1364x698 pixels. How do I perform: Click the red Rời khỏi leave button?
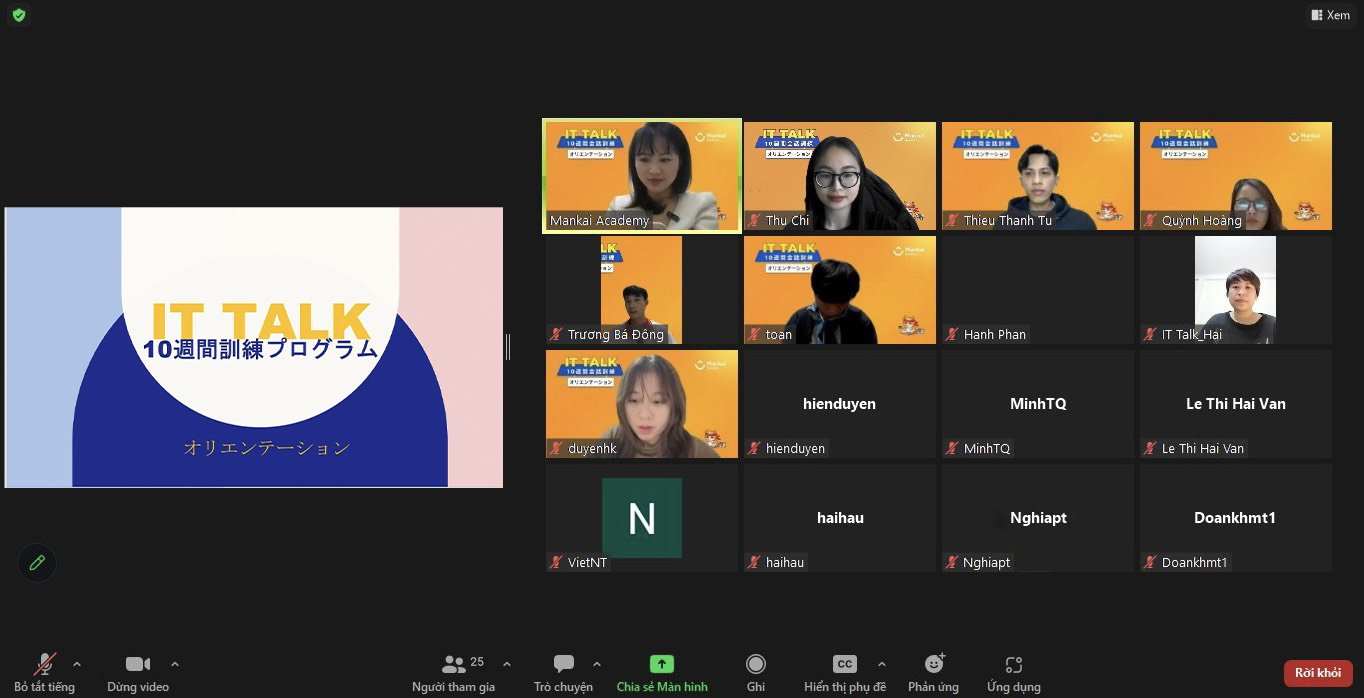click(x=1318, y=673)
